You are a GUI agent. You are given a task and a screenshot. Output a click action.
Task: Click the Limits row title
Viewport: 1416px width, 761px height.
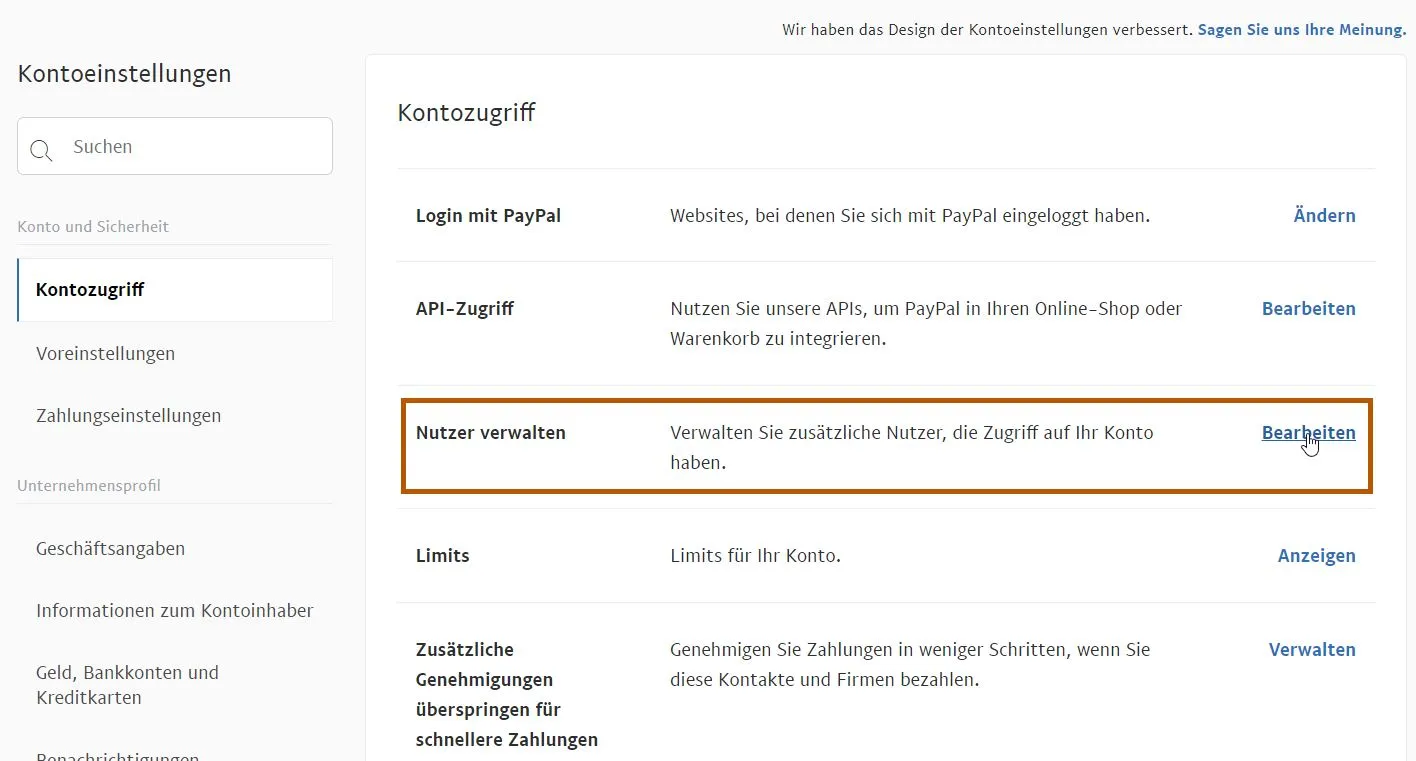click(x=442, y=555)
